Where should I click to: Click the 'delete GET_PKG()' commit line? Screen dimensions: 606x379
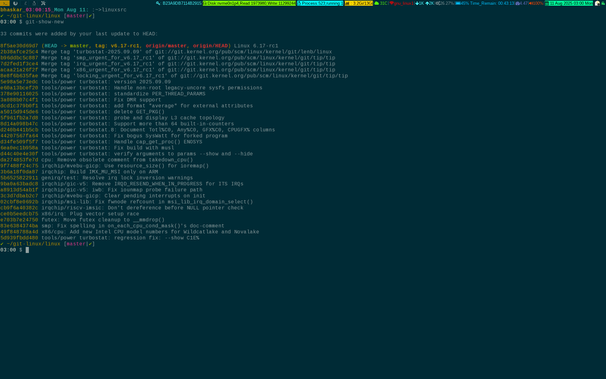[x=82, y=112]
